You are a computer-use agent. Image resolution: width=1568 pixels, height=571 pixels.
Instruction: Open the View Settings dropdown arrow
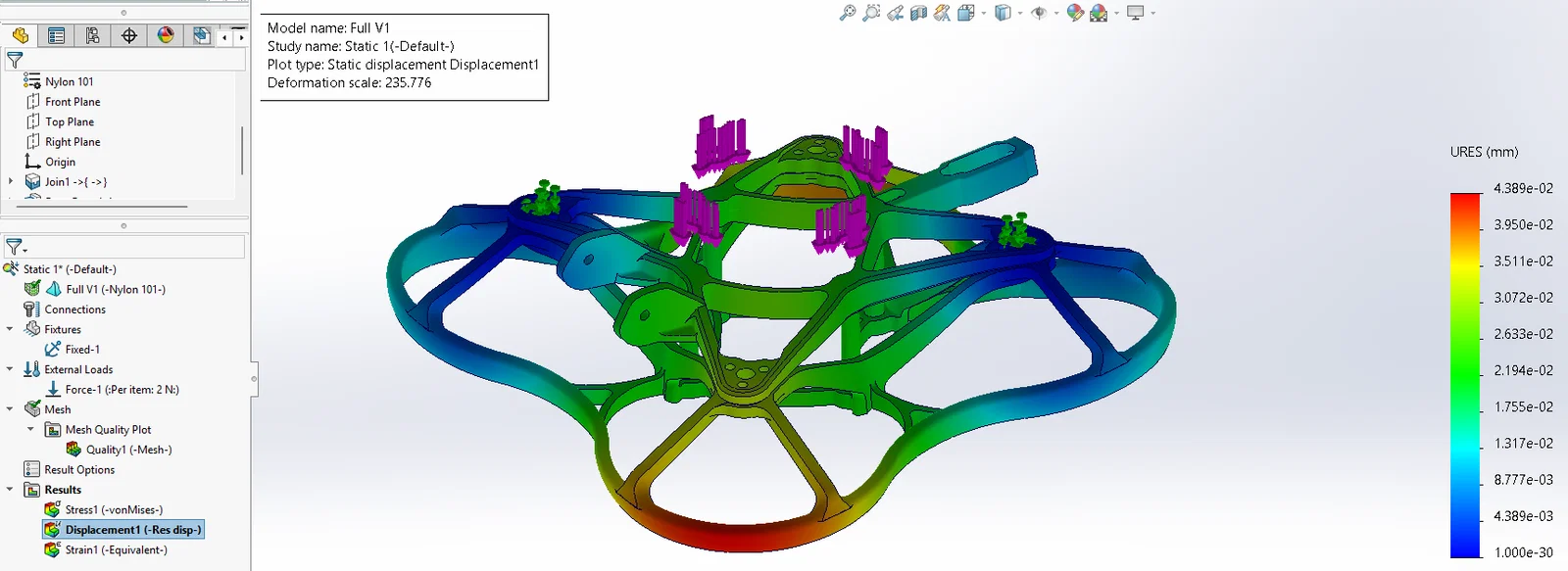1153,14
